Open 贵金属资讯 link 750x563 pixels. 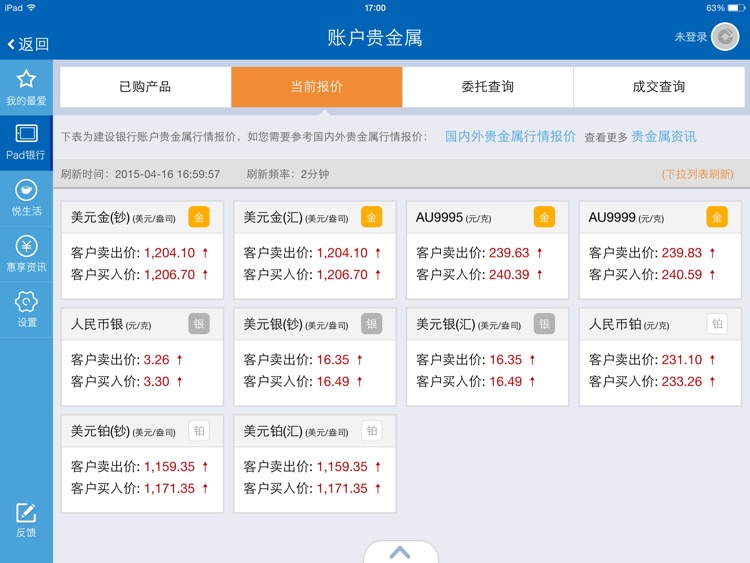[664, 136]
